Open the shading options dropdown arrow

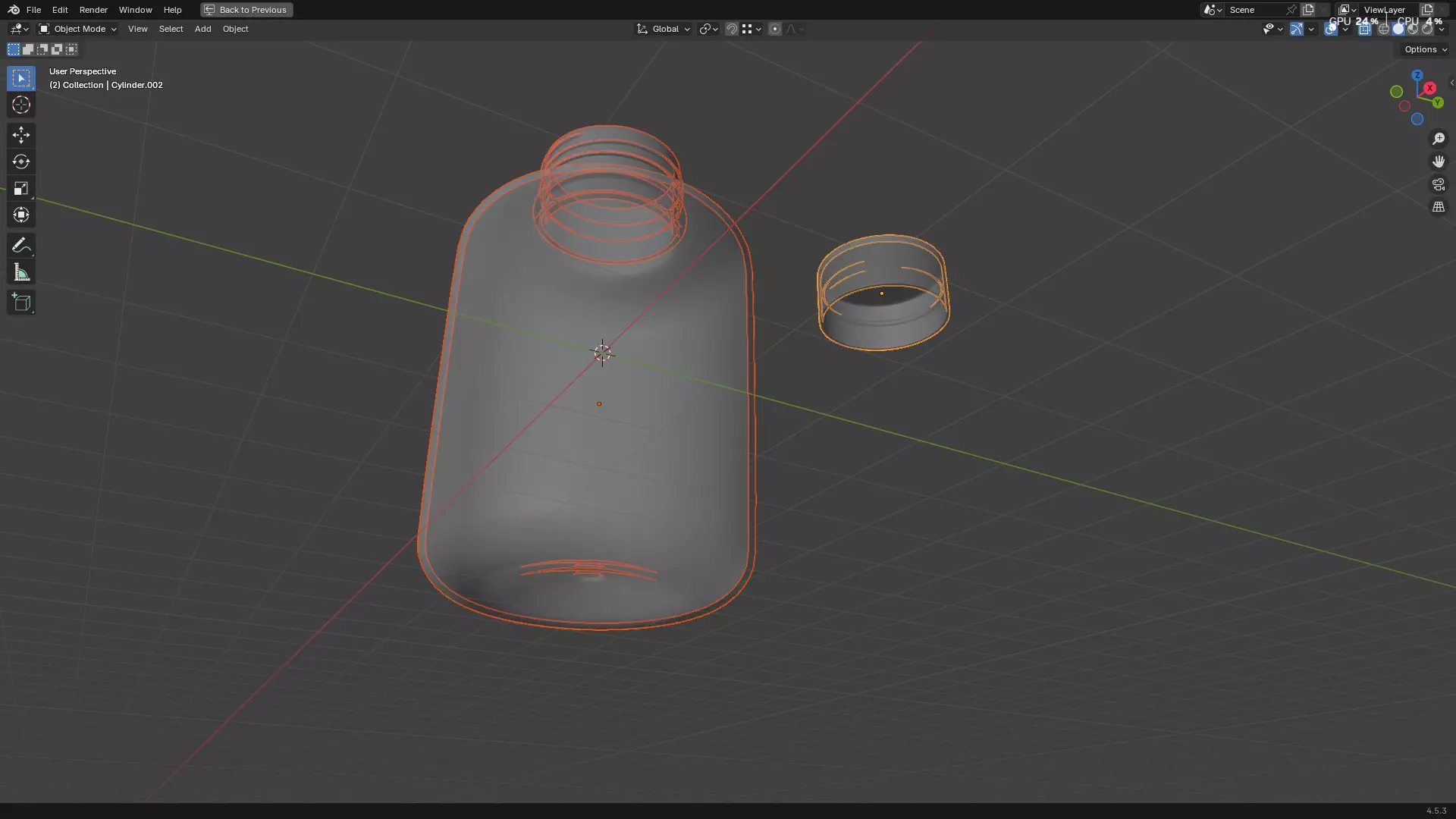(1442, 29)
